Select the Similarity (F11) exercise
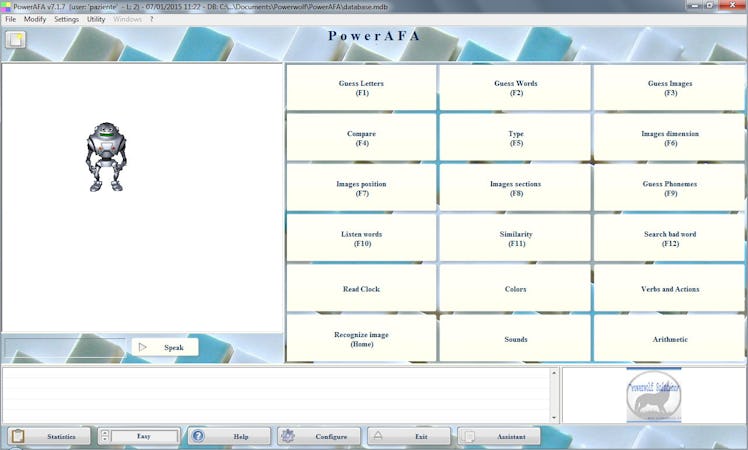The width and height of the screenshot is (748, 450). pyautogui.click(x=515, y=238)
